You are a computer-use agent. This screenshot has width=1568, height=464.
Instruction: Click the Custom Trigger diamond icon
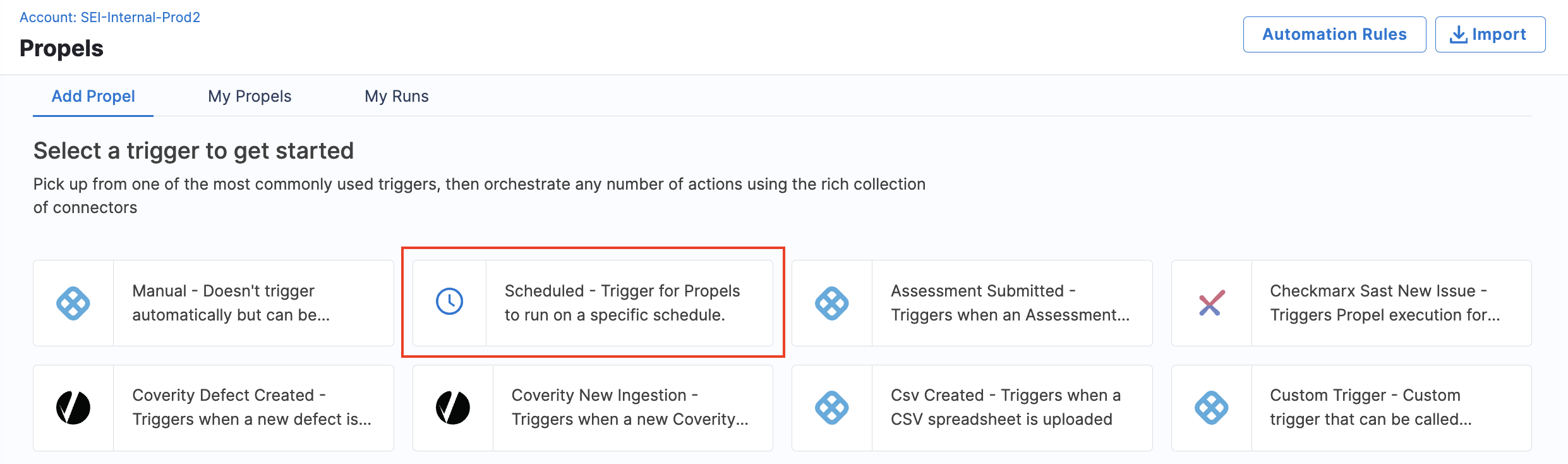[x=1212, y=408]
